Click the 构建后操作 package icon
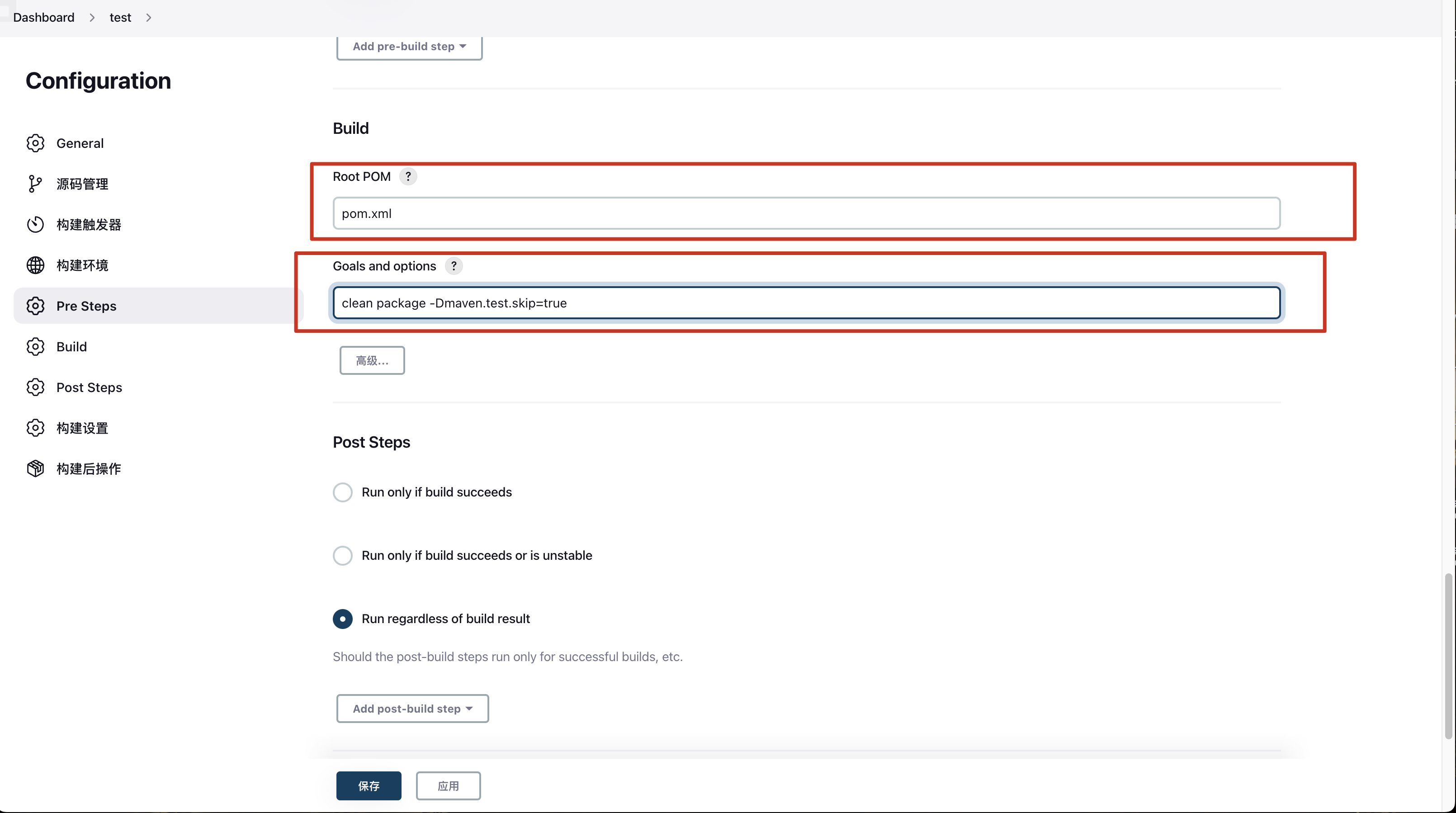The image size is (1456, 813). click(x=35, y=469)
